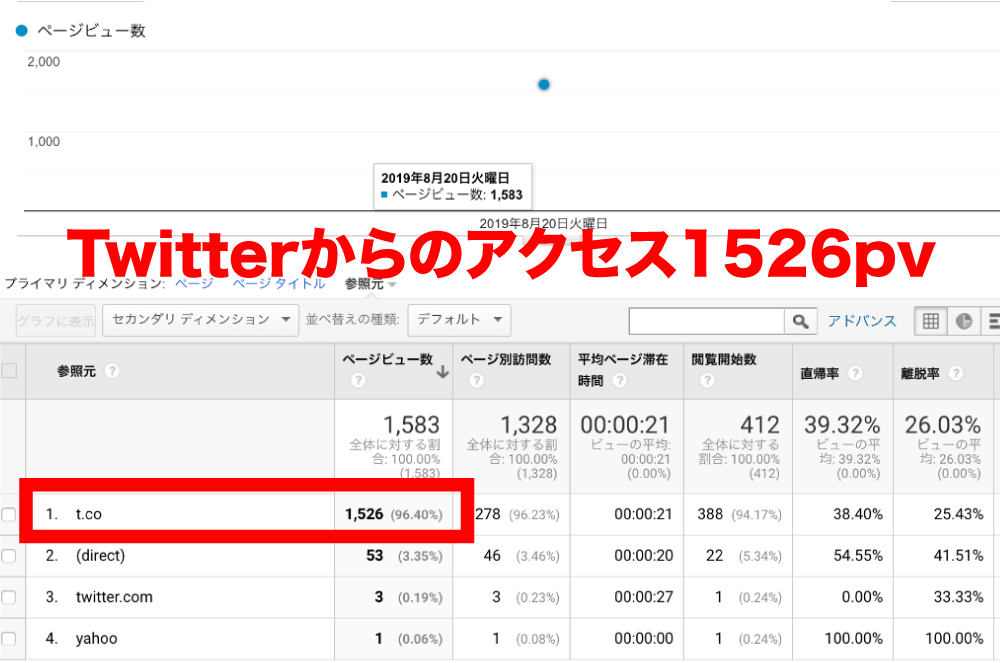Open help icon next to 離脱率

pos(955,373)
